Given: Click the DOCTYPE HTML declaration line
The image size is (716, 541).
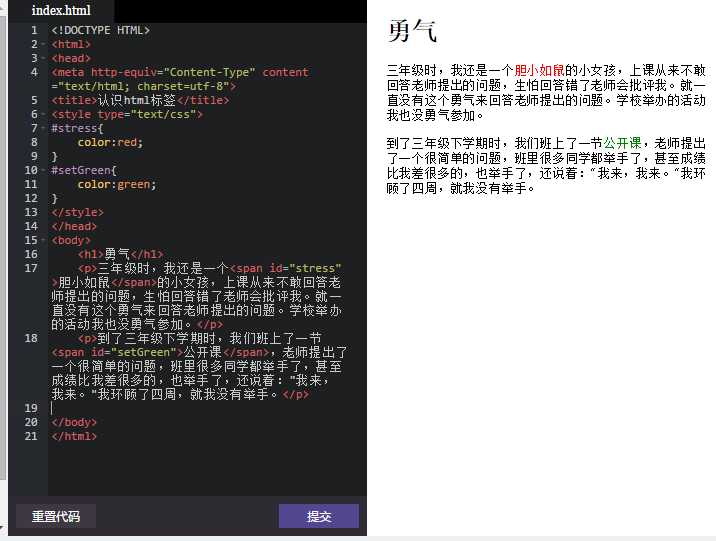Looking at the screenshot, I should pos(100,30).
